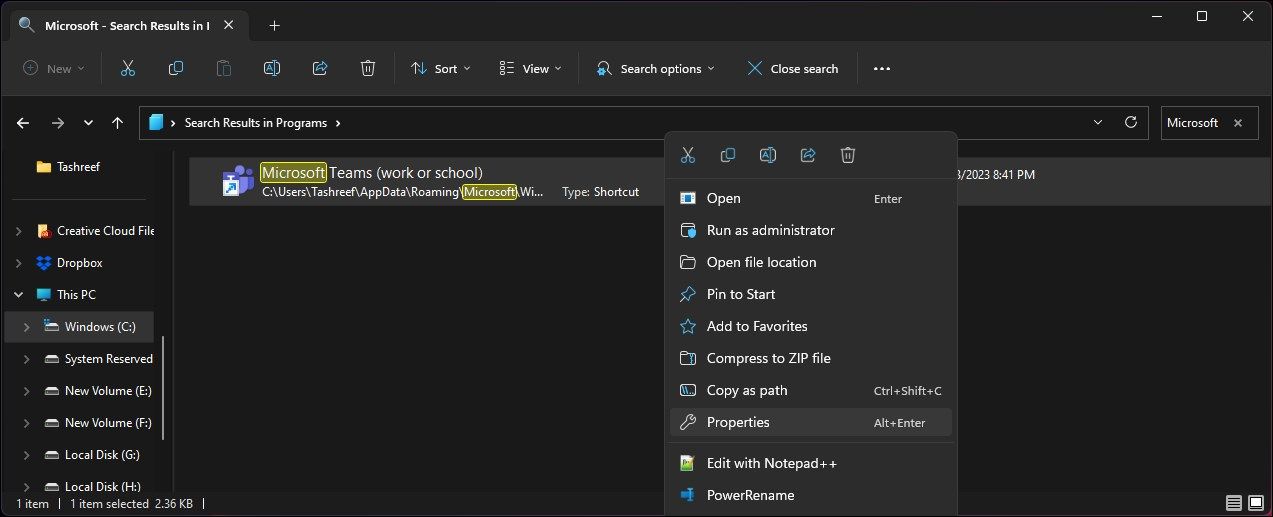1273x517 pixels.
Task: Click the Cut icon in the toolbar
Action: point(127,68)
